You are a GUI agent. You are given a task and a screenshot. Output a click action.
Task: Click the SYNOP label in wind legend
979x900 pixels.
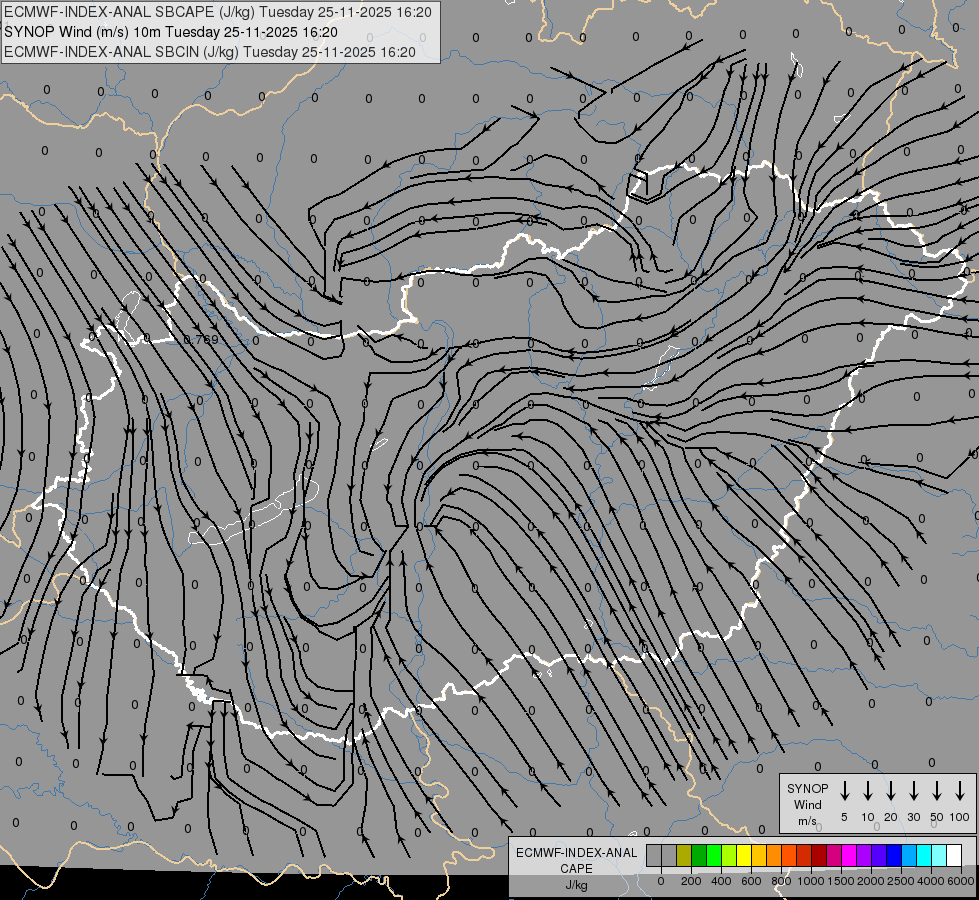pyautogui.click(x=807, y=788)
